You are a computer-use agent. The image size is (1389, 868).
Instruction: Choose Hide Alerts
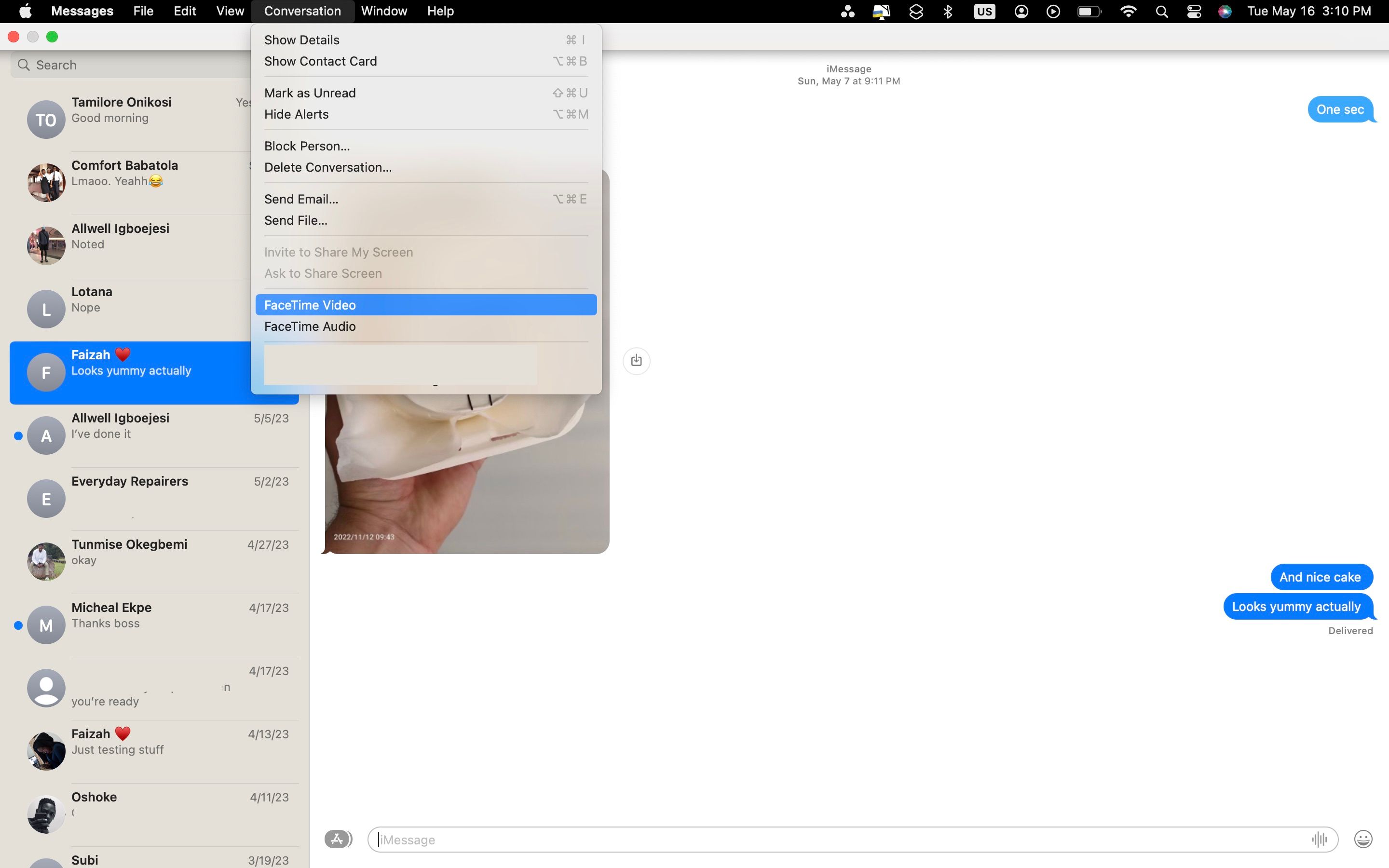(x=426, y=114)
